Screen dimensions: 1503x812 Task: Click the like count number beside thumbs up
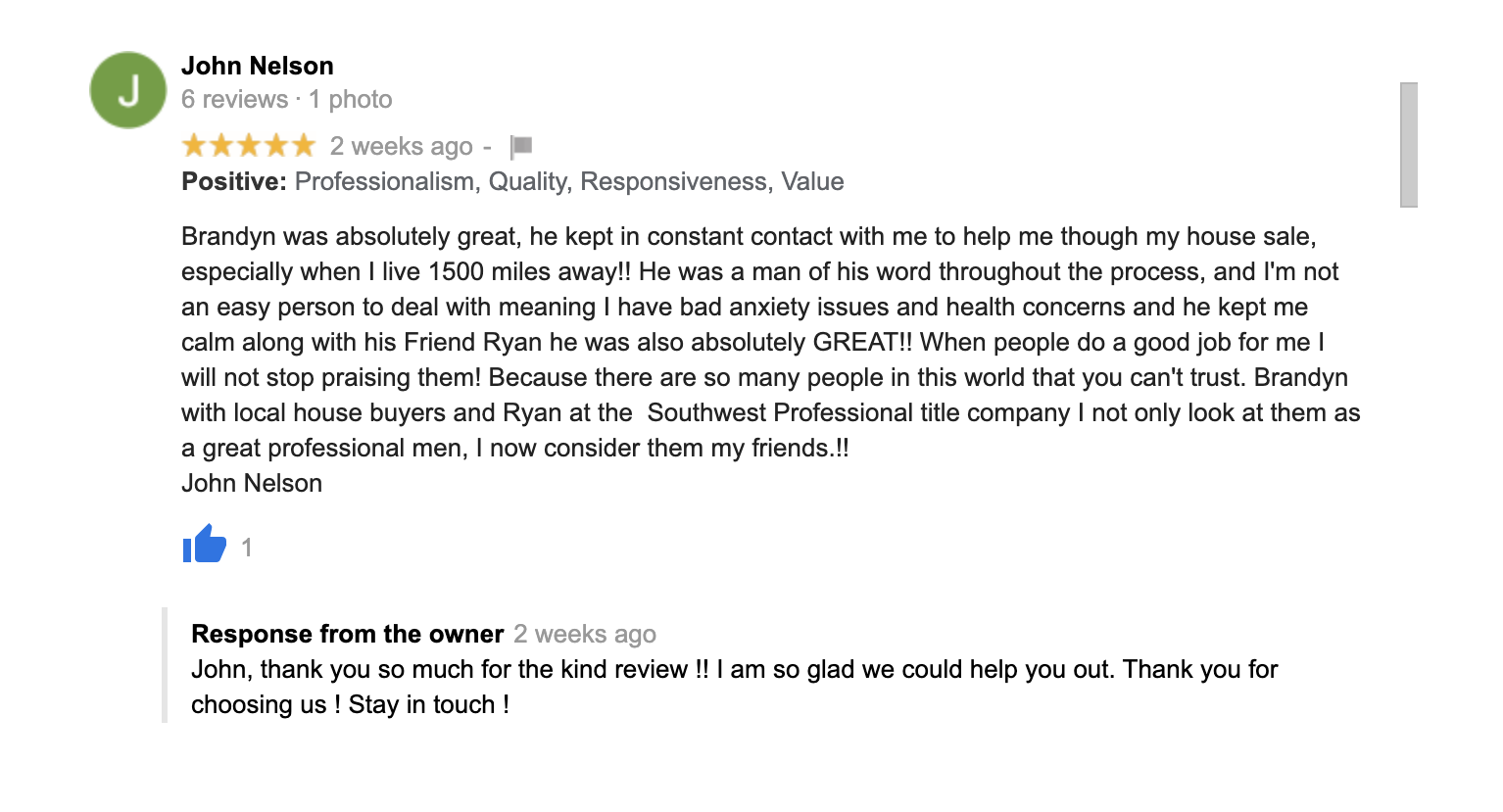click(247, 548)
